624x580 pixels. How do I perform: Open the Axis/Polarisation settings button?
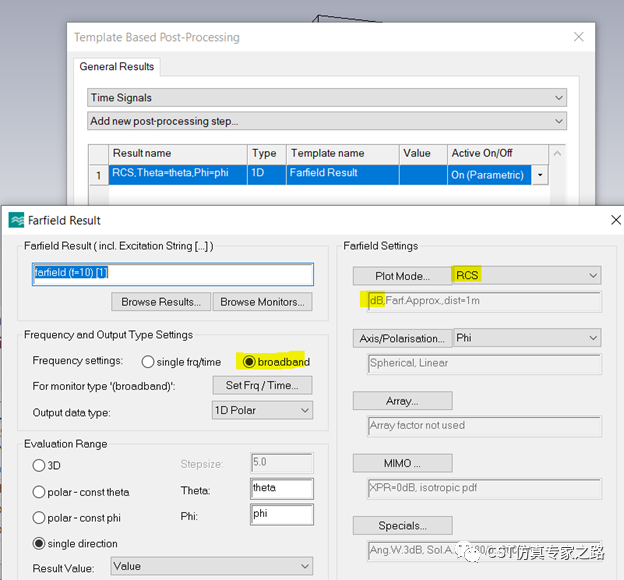coord(402,338)
